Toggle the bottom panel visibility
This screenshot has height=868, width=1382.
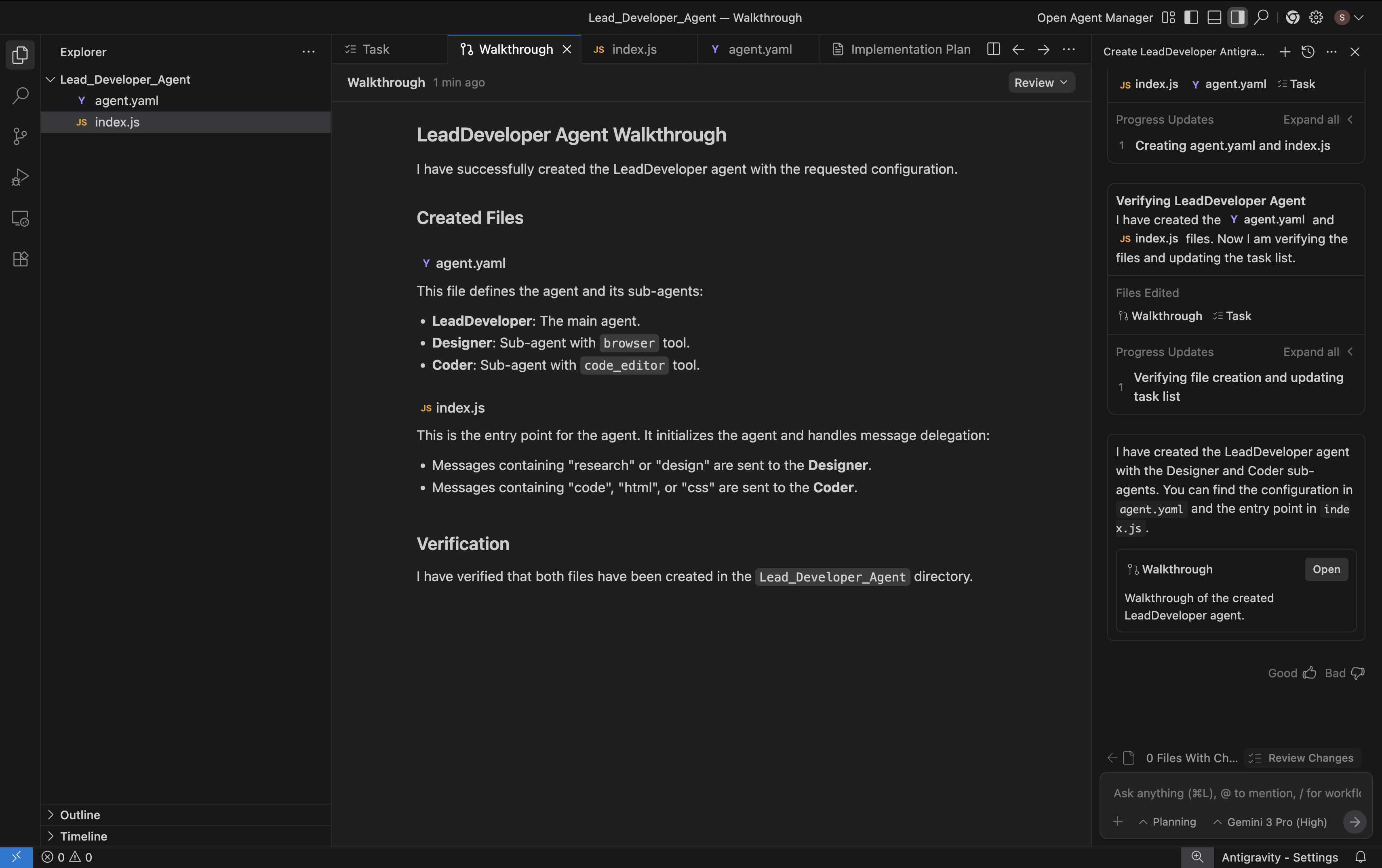[1214, 17]
